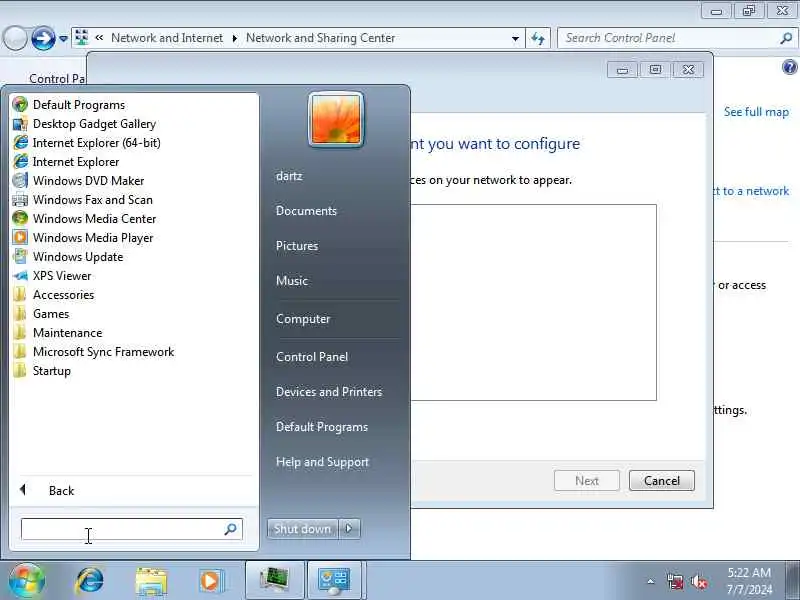Screen dimensions: 800x600
Task: Open the plain Internet Explorer entry
Action: tap(76, 162)
